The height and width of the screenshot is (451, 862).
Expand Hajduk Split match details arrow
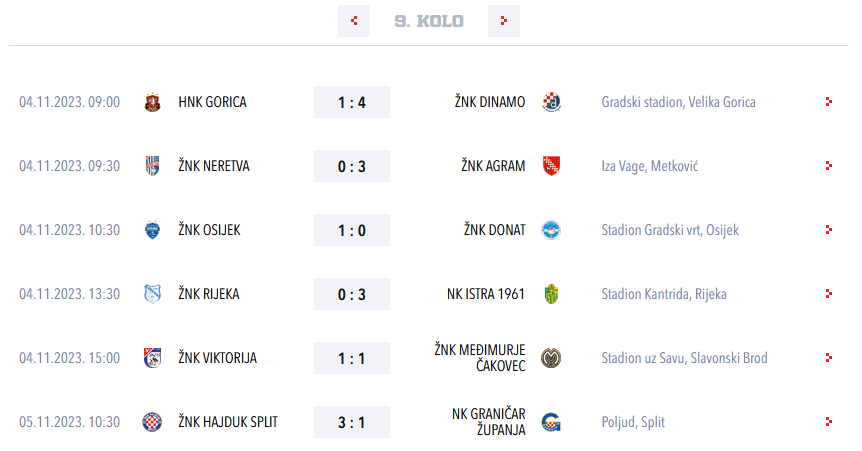[828, 422]
